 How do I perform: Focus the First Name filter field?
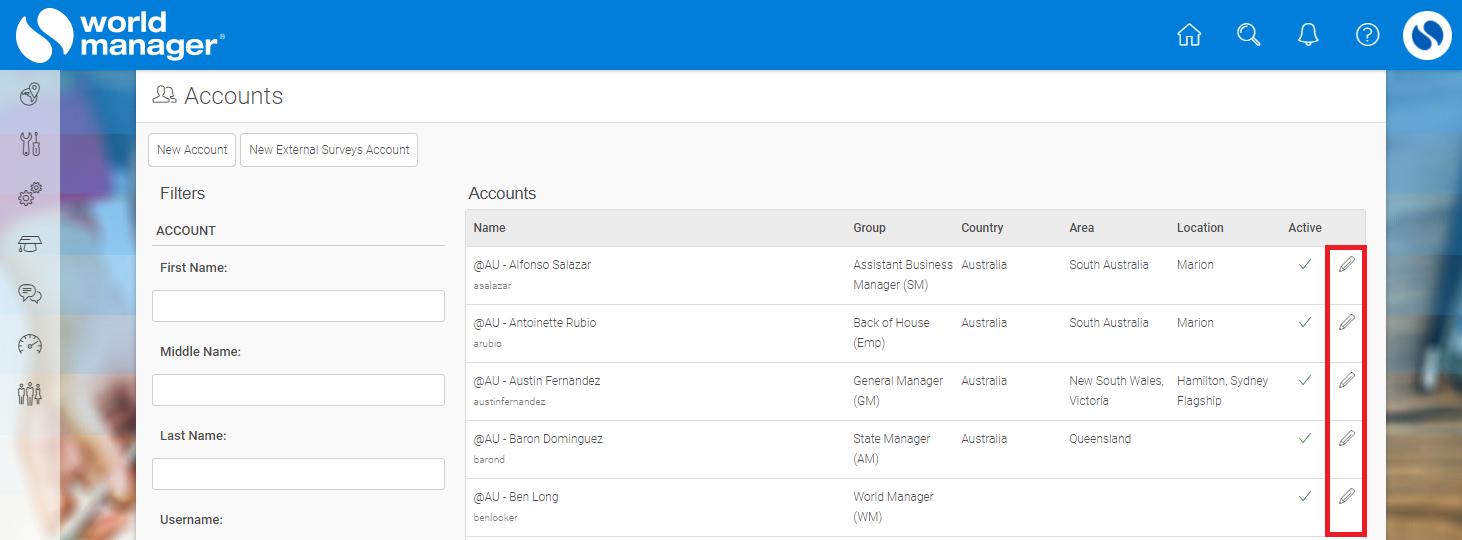pos(298,306)
